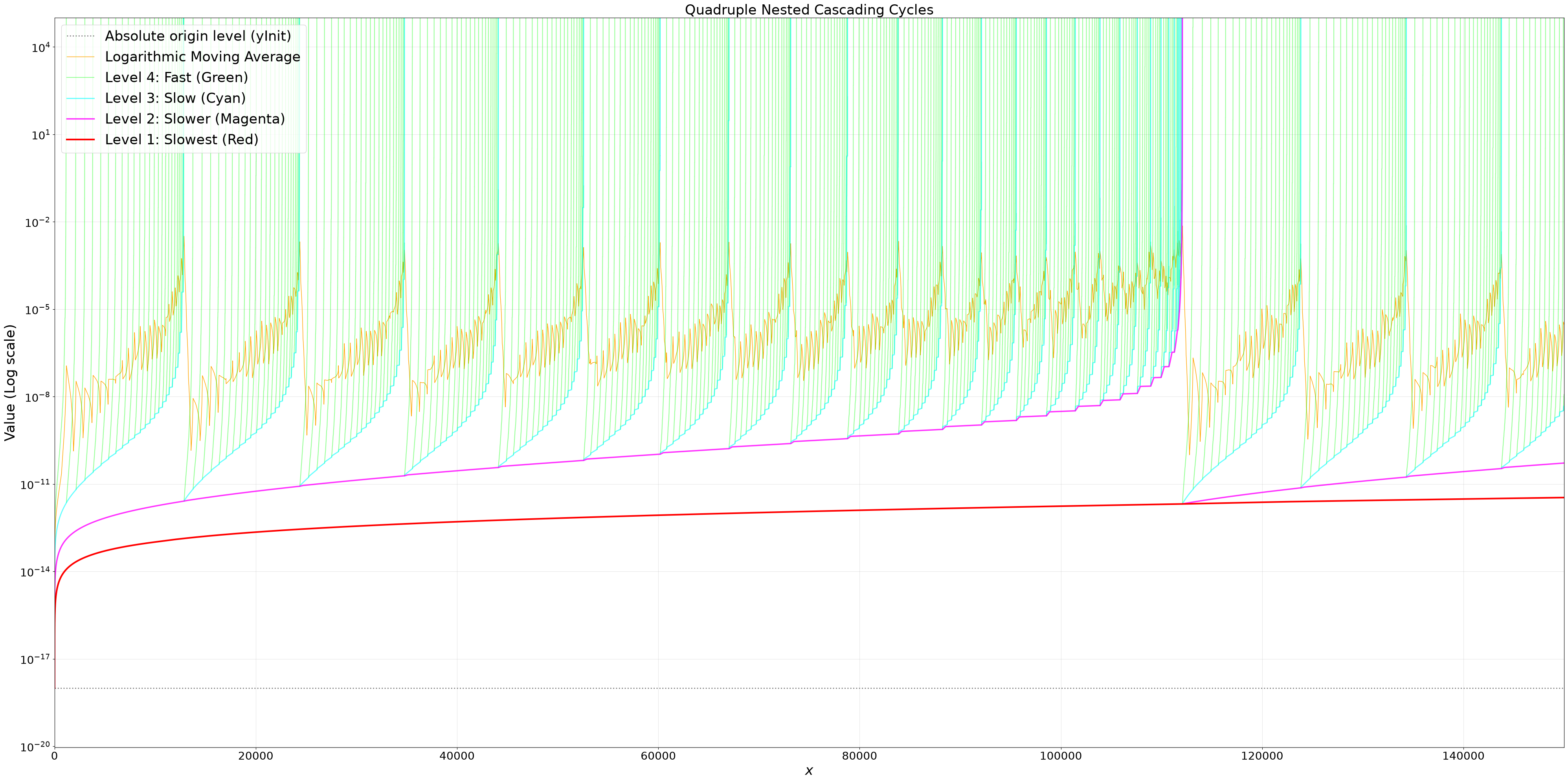Click x-axis tick label 0
This screenshot has height=782, width=1568.
click(54, 756)
